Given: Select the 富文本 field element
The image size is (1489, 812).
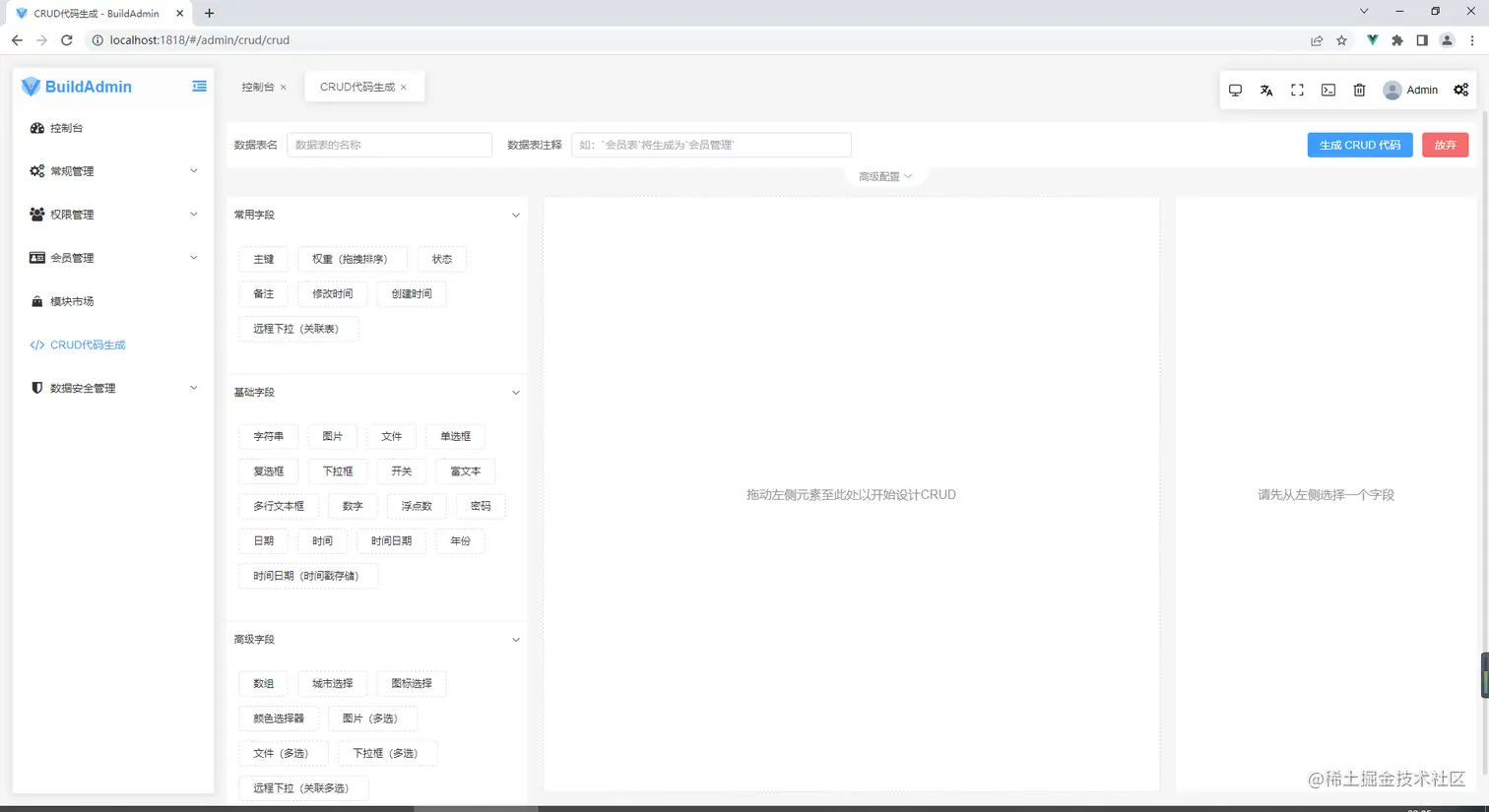Looking at the screenshot, I should [x=466, y=471].
